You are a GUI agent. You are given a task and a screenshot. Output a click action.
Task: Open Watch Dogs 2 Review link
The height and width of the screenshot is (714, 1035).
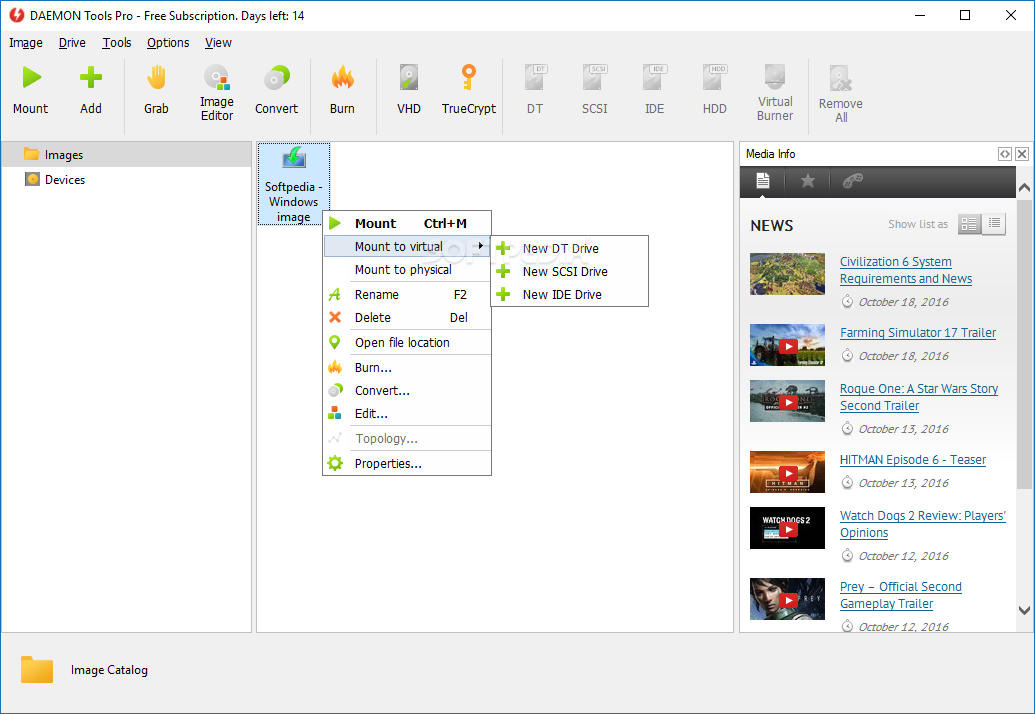coord(923,524)
